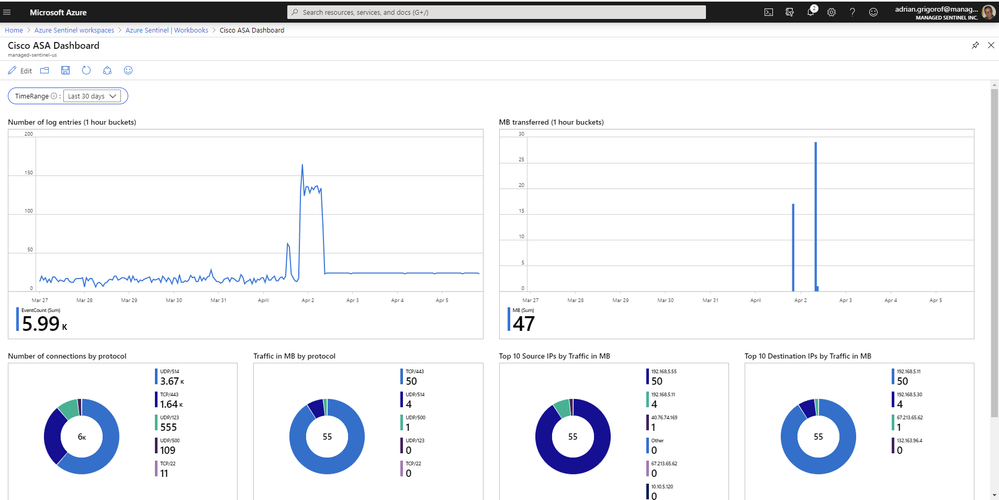Click the adrian.grigorof account name
Screen dimensions: 999x500
click(x=936, y=9)
